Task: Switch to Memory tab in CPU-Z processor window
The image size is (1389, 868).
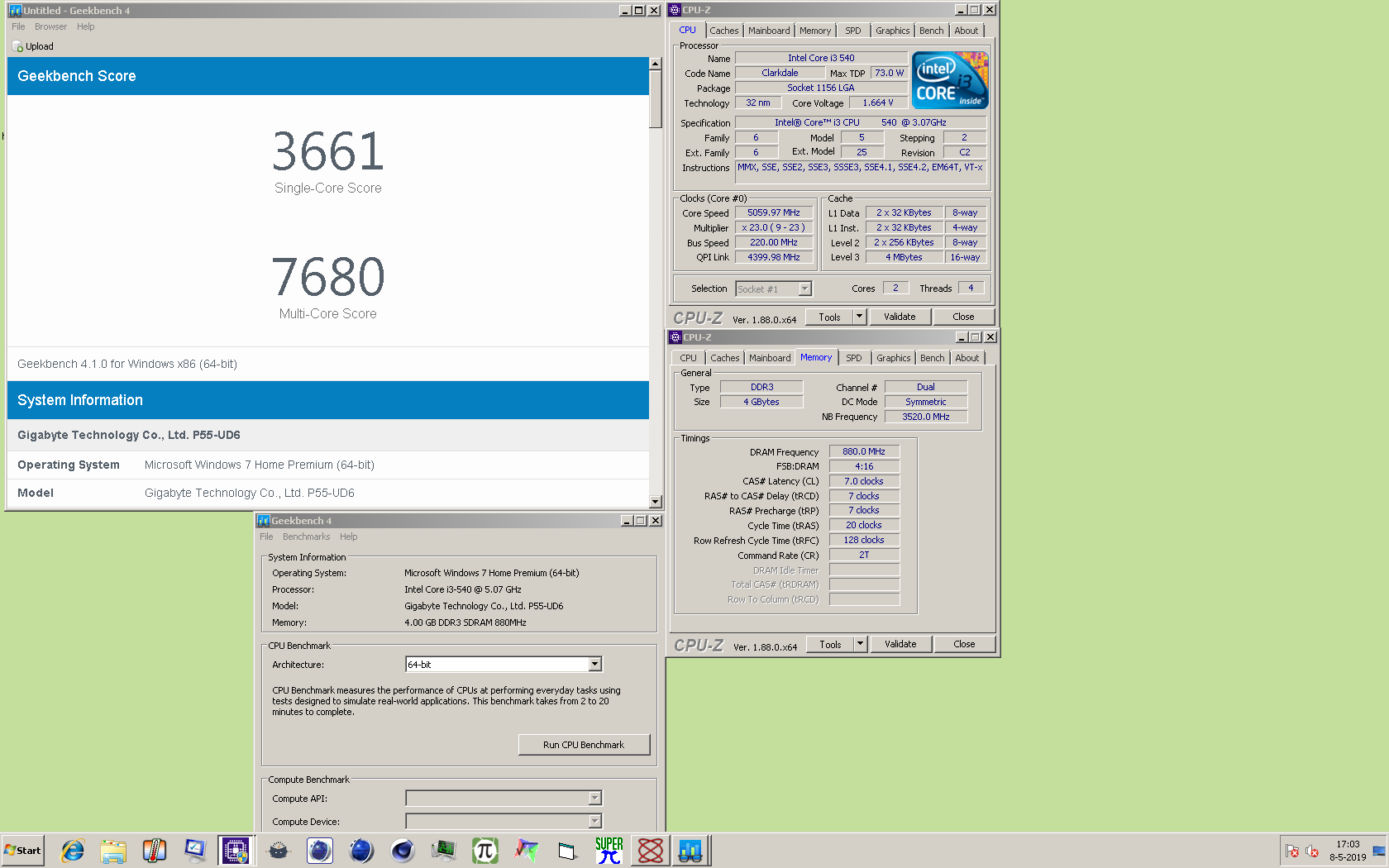Action: [815, 31]
